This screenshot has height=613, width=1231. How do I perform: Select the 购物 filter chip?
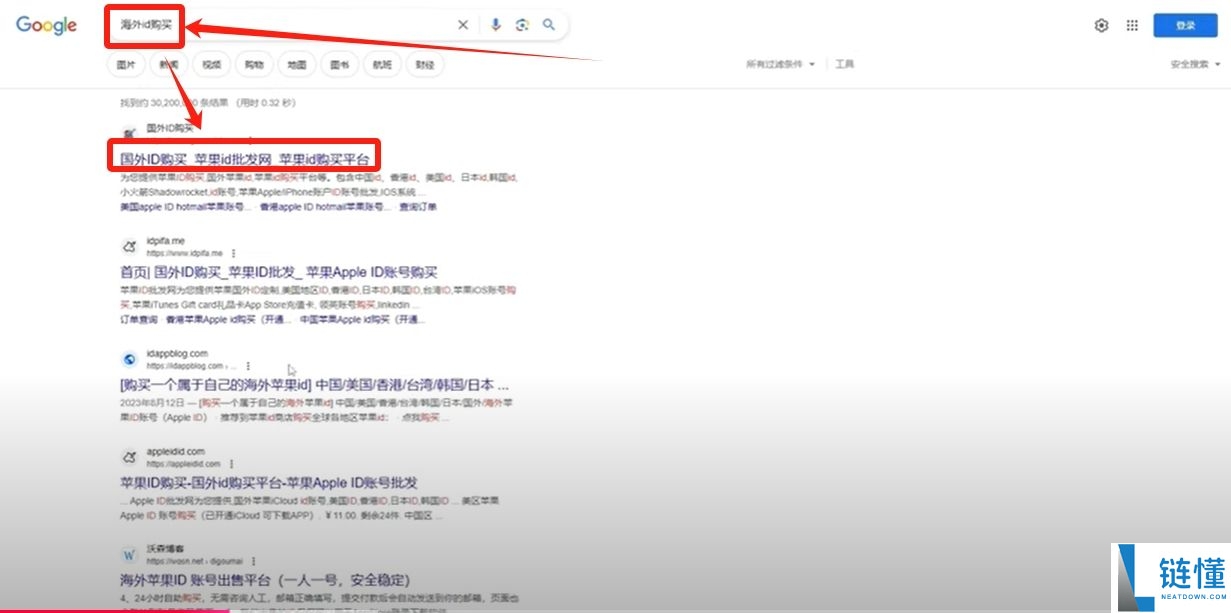pos(254,65)
